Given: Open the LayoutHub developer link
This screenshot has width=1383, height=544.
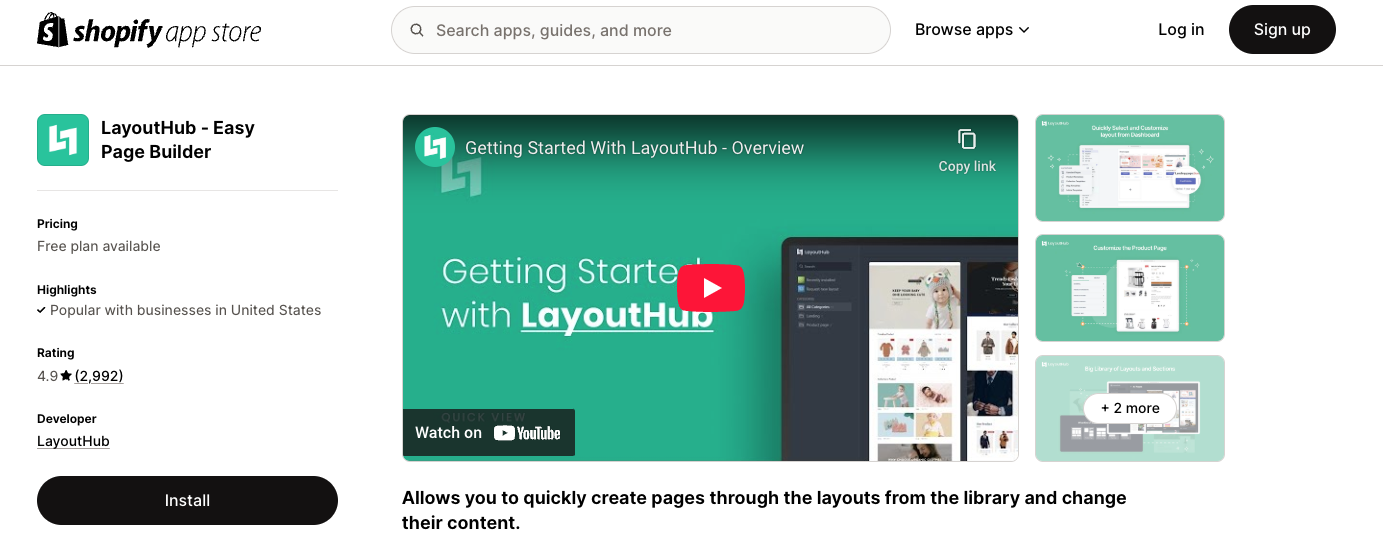Looking at the screenshot, I should [x=73, y=441].
